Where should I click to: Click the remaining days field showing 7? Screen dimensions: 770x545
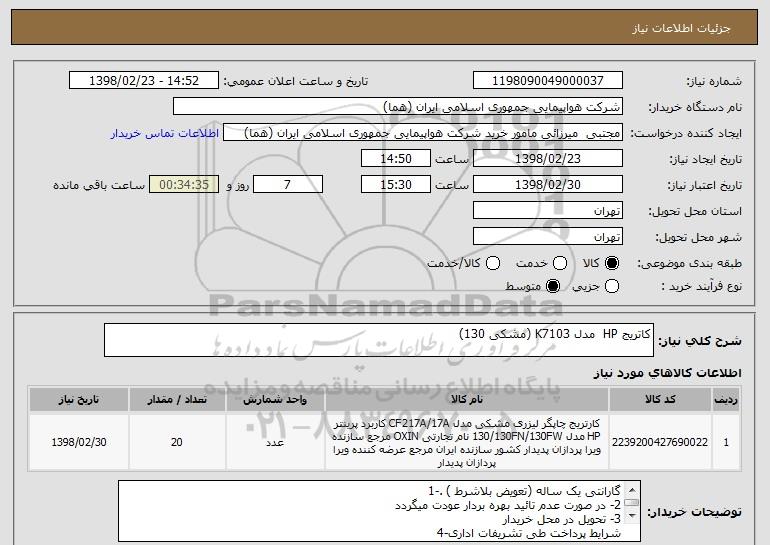tap(288, 185)
